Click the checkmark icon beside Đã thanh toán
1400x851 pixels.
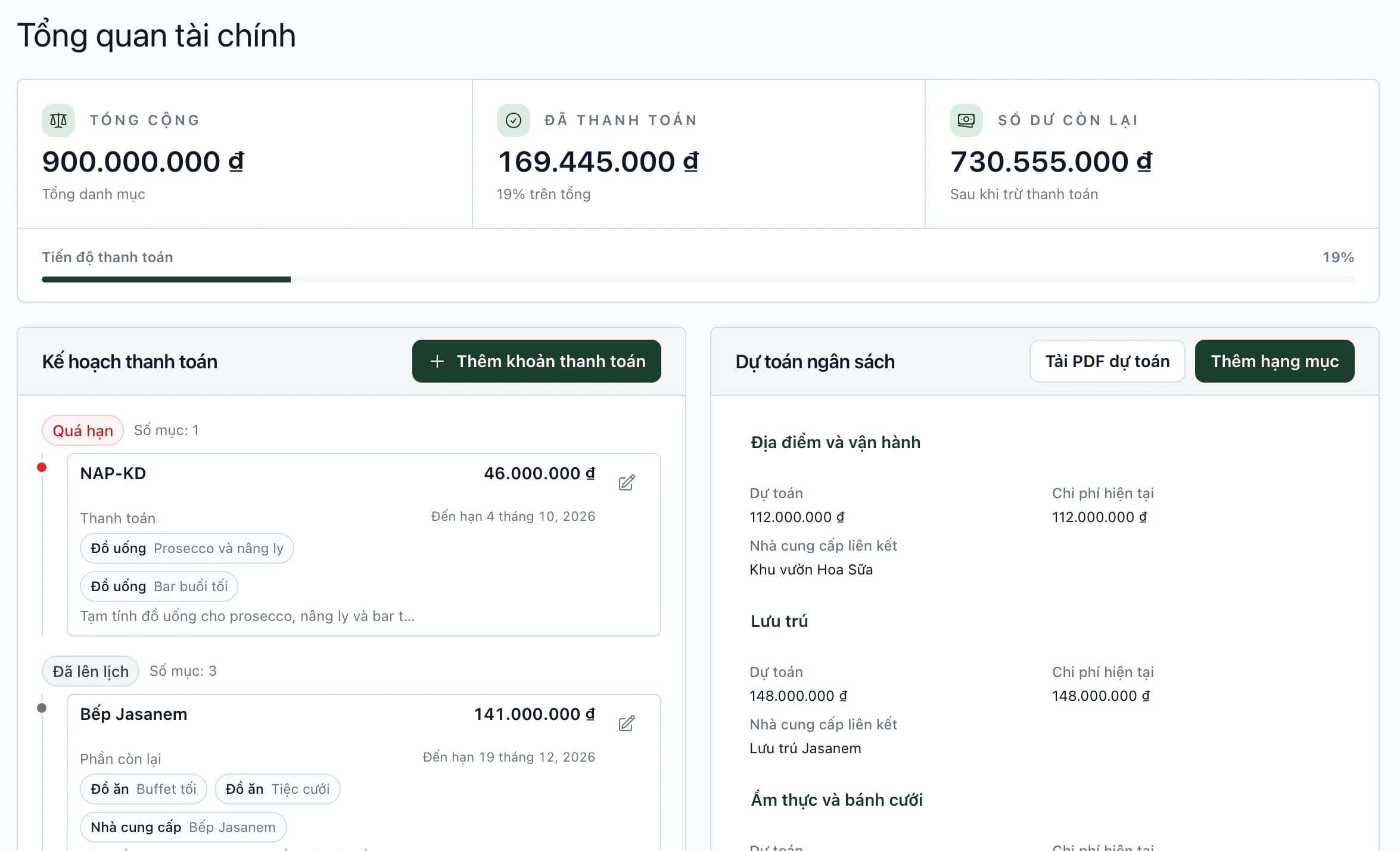click(x=513, y=120)
